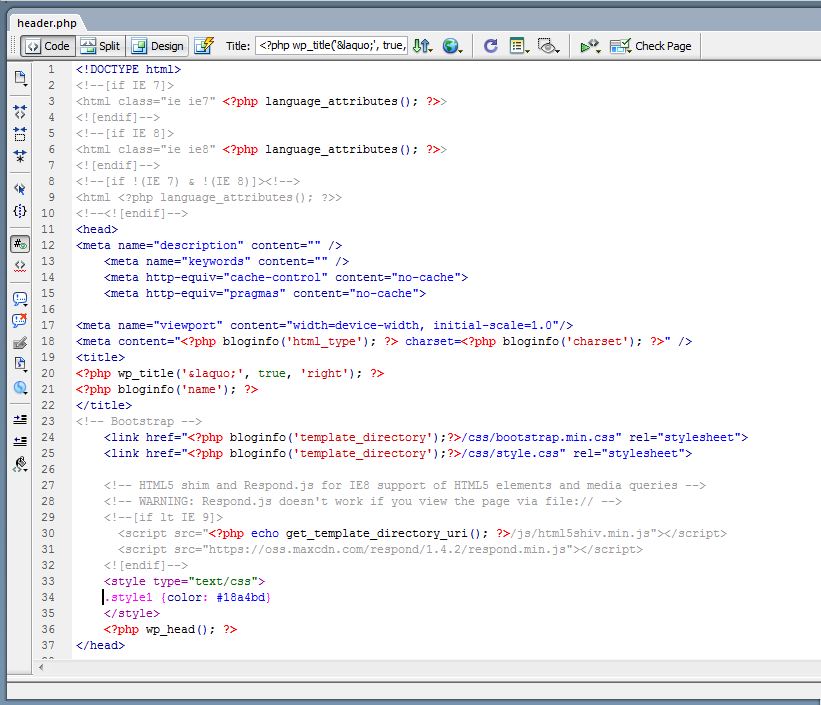
Task: Open the File Management dropdown
Action: pos(422,46)
